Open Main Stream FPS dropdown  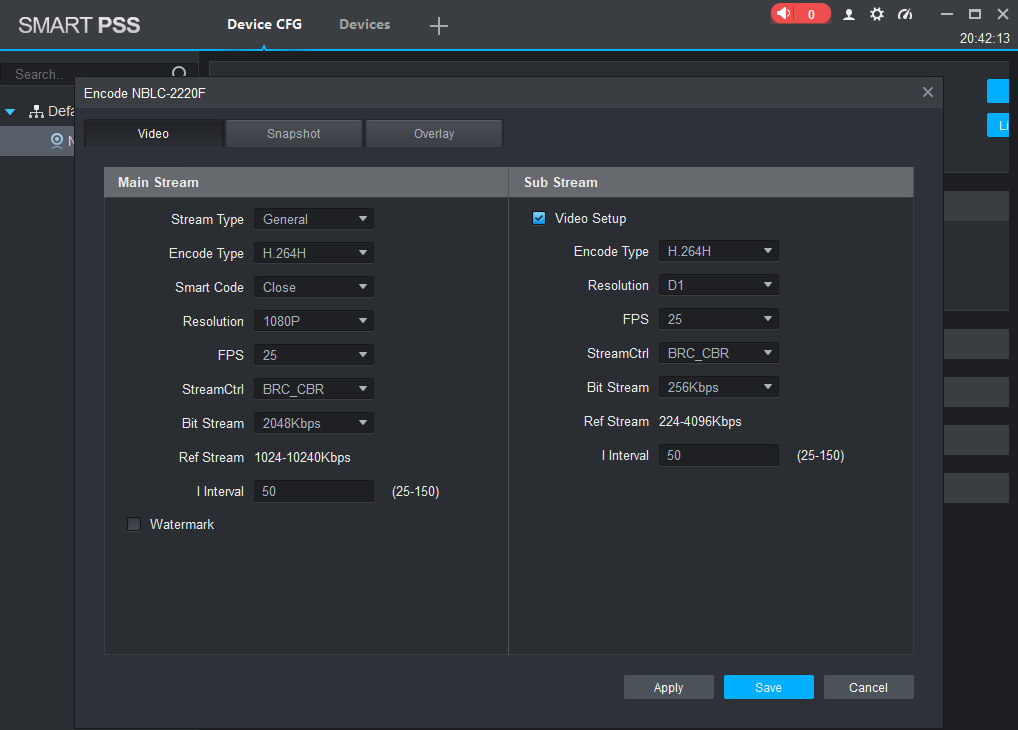314,355
